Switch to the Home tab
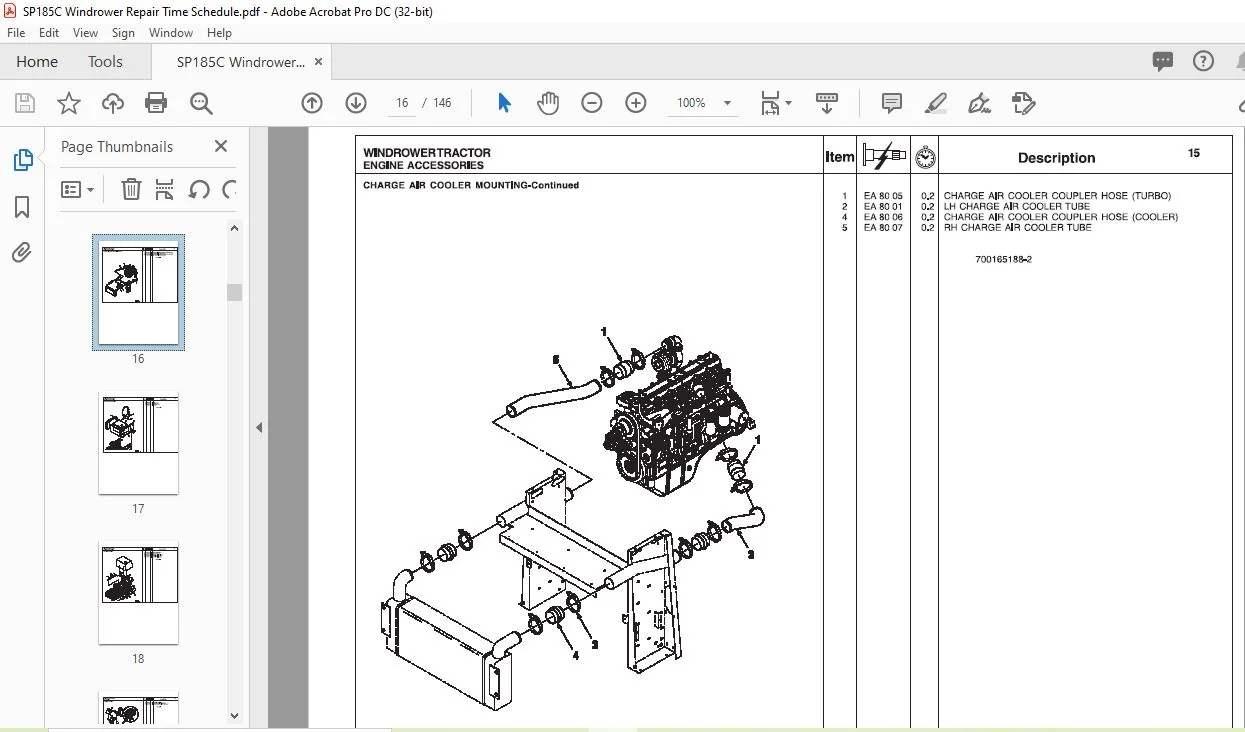 coord(37,62)
